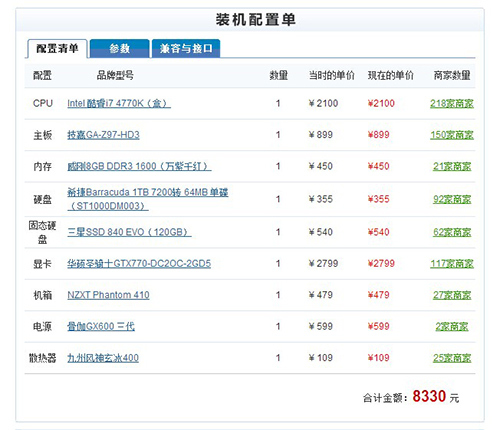
Task: Click the 8330 total amount
Action: pos(429,396)
